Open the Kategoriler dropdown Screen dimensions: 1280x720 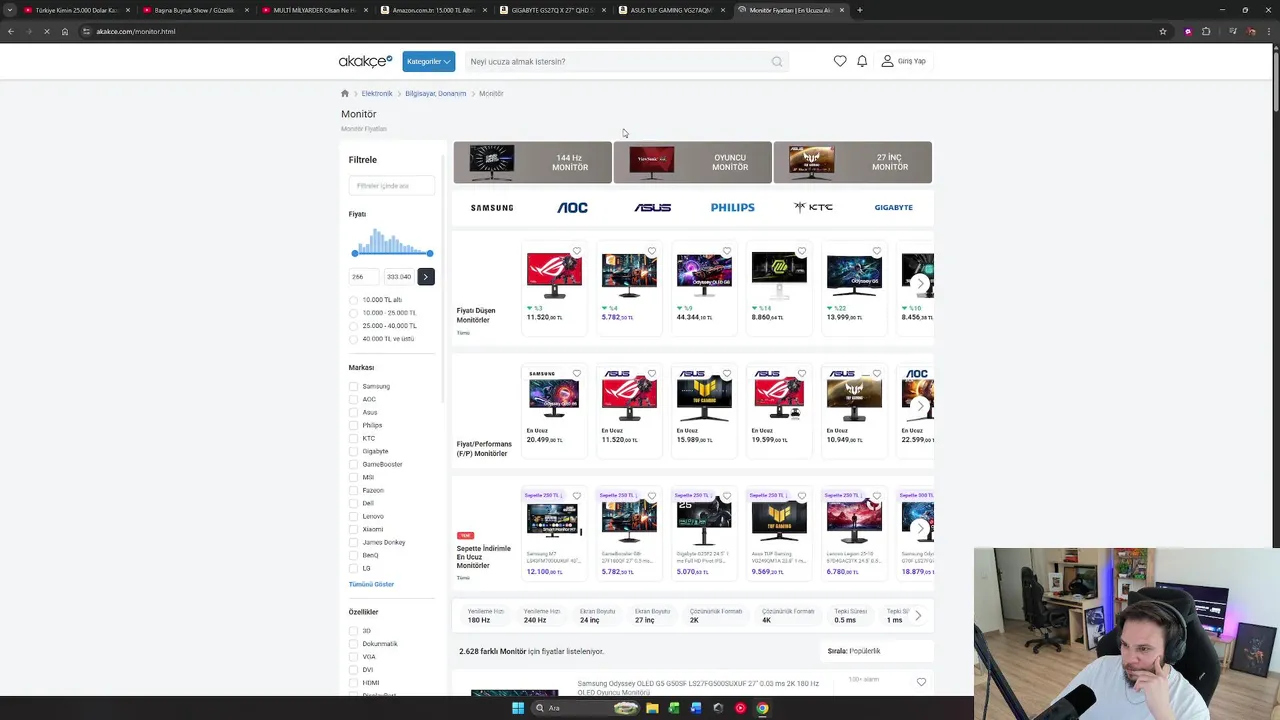tap(429, 61)
